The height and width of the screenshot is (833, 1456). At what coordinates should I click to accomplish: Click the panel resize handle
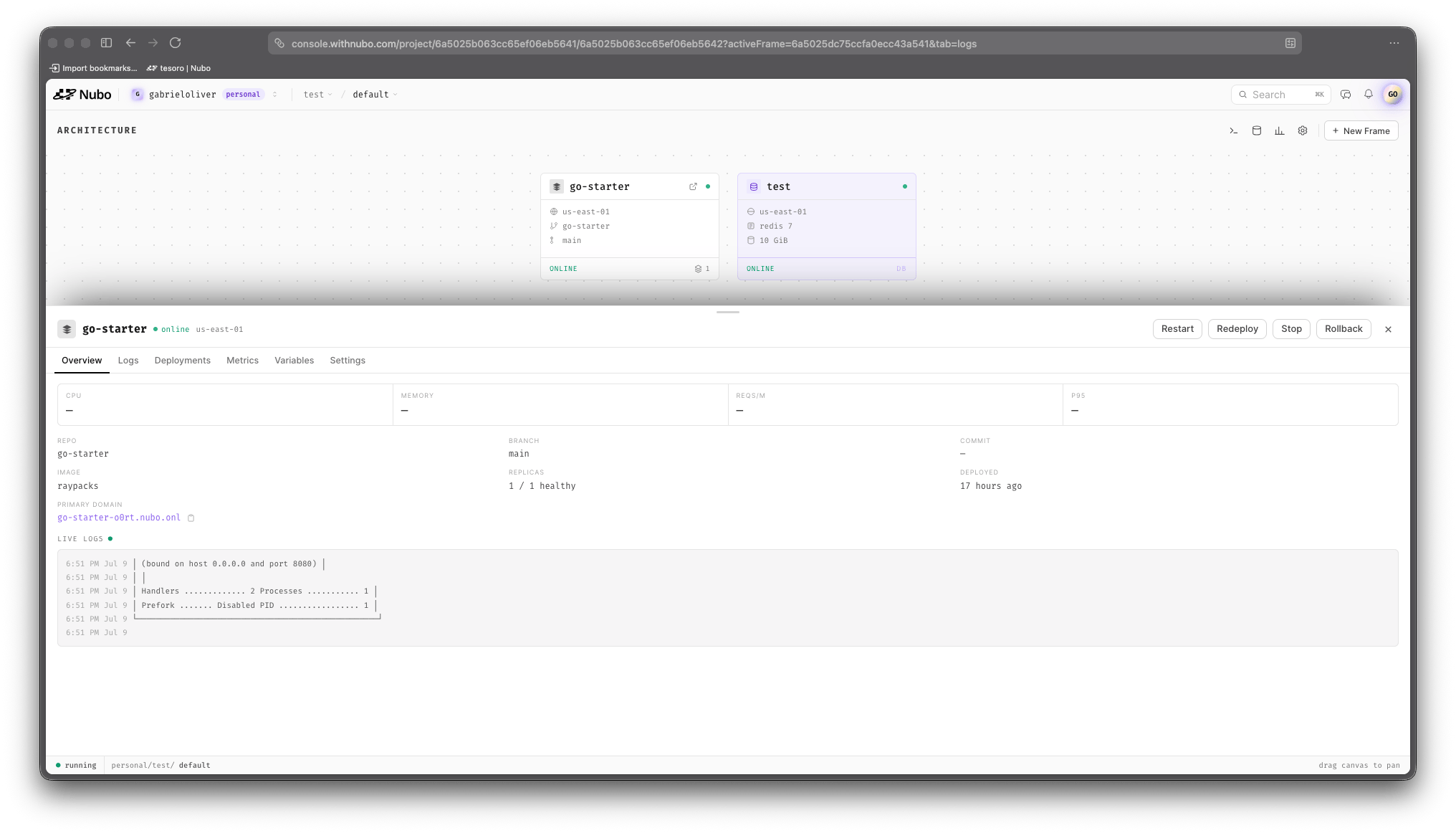pyautogui.click(x=727, y=313)
